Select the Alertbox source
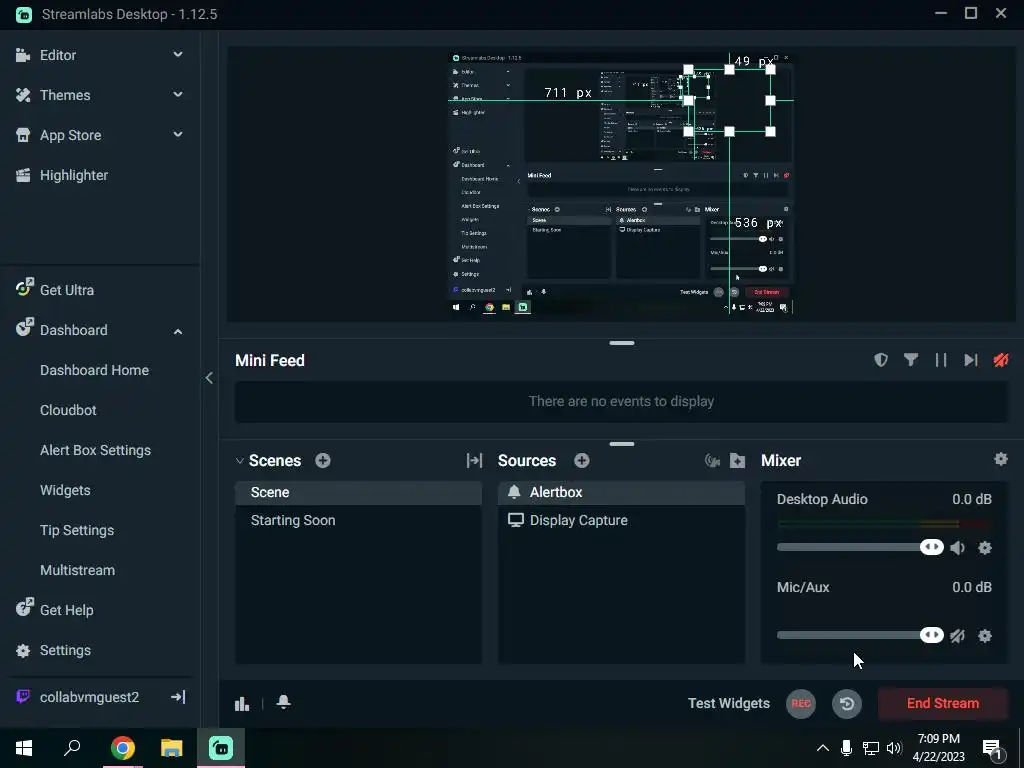The height and width of the screenshot is (768, 1024). pyautogui.click(x=622, y=492)
